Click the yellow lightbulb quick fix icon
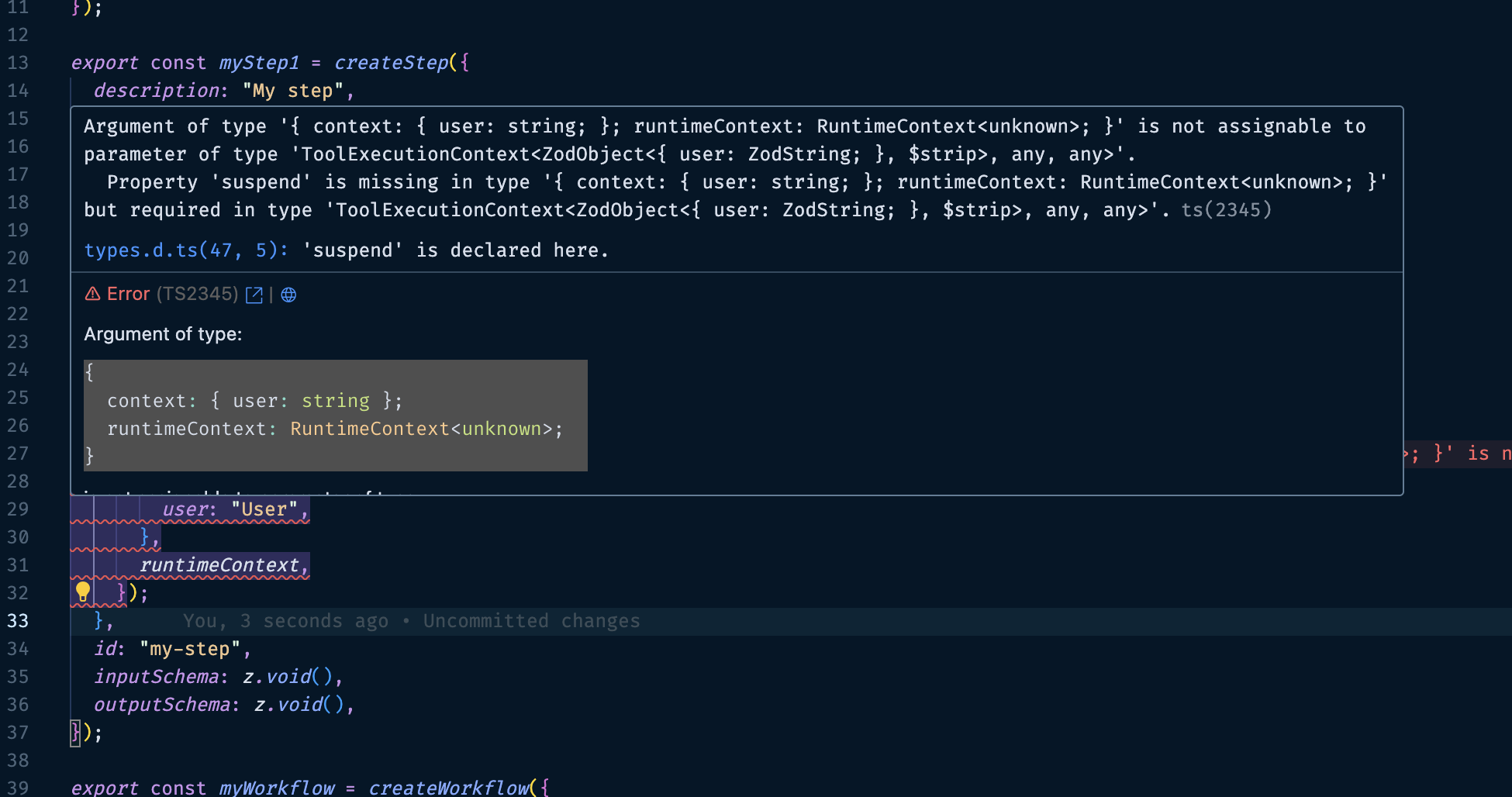The image size is (1512, 797). (x=83, y=592)
